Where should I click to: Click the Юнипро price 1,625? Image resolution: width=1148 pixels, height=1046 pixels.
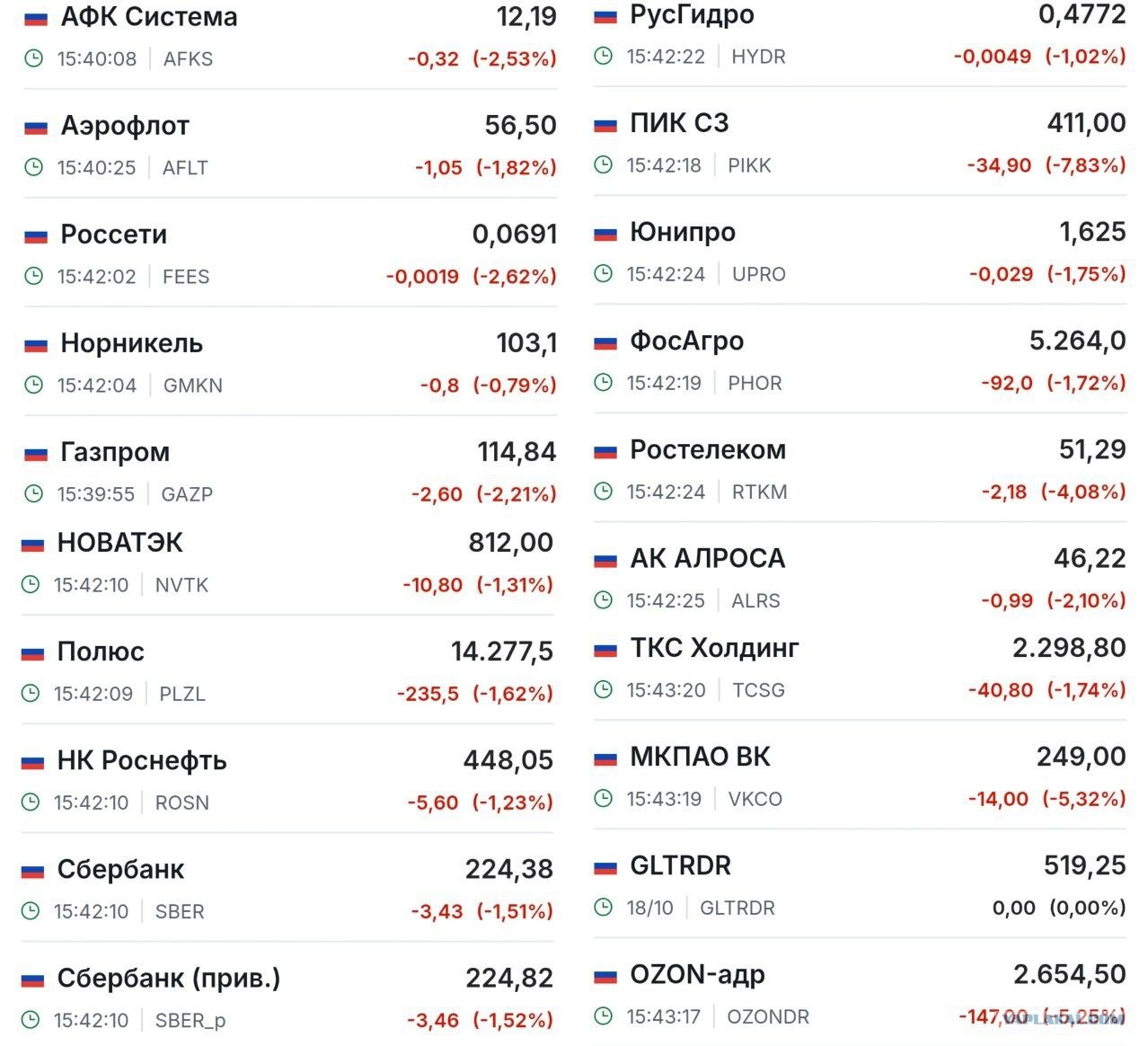click(1092, 232)
